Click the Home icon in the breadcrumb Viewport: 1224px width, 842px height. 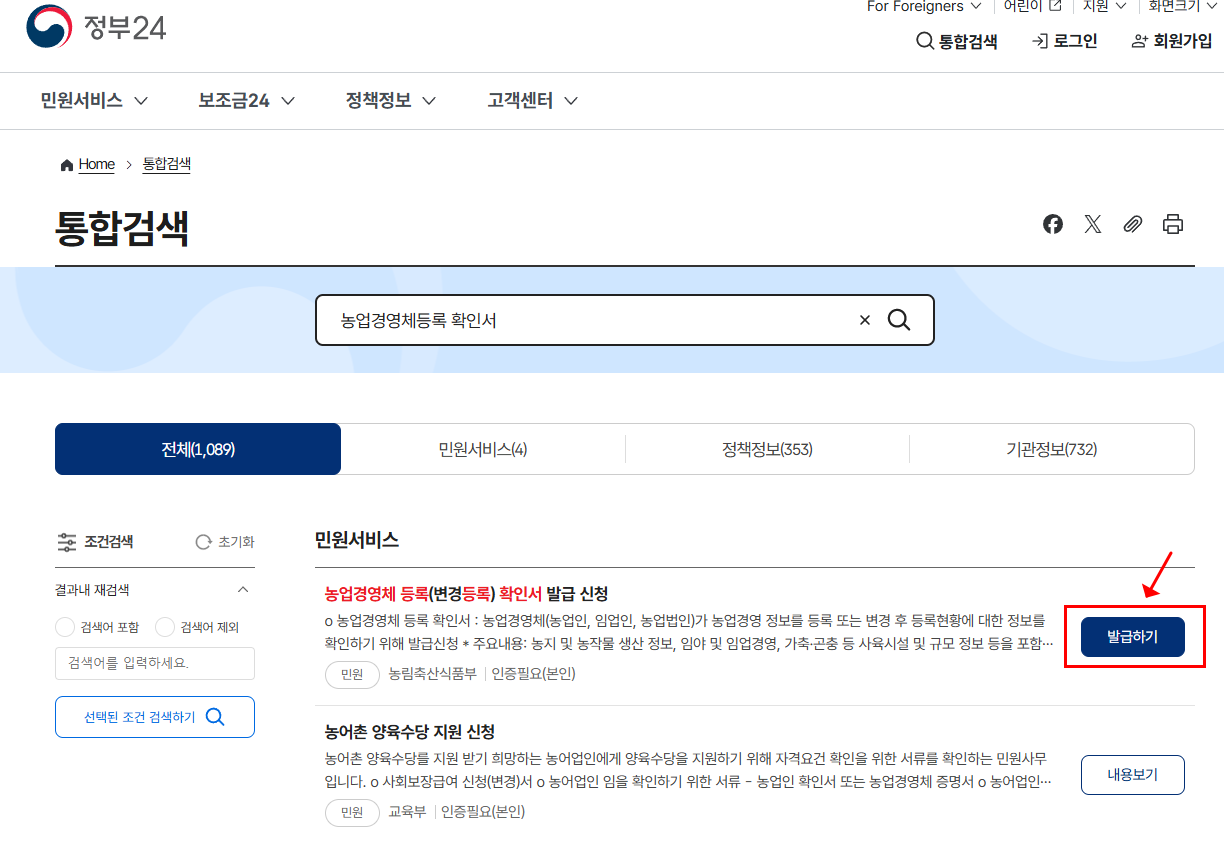[66, 164]
